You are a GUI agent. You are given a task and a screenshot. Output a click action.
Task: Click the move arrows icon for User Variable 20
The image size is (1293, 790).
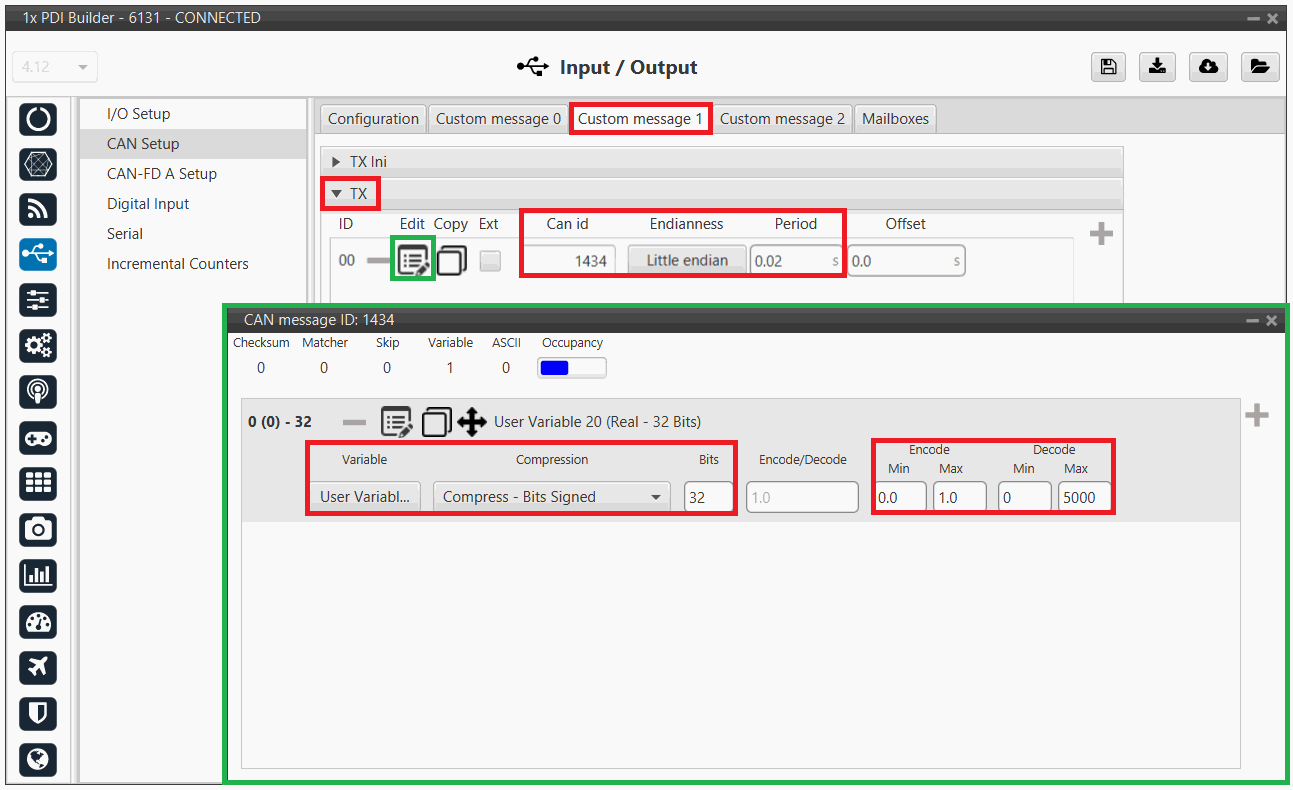(x=472, y=422)
